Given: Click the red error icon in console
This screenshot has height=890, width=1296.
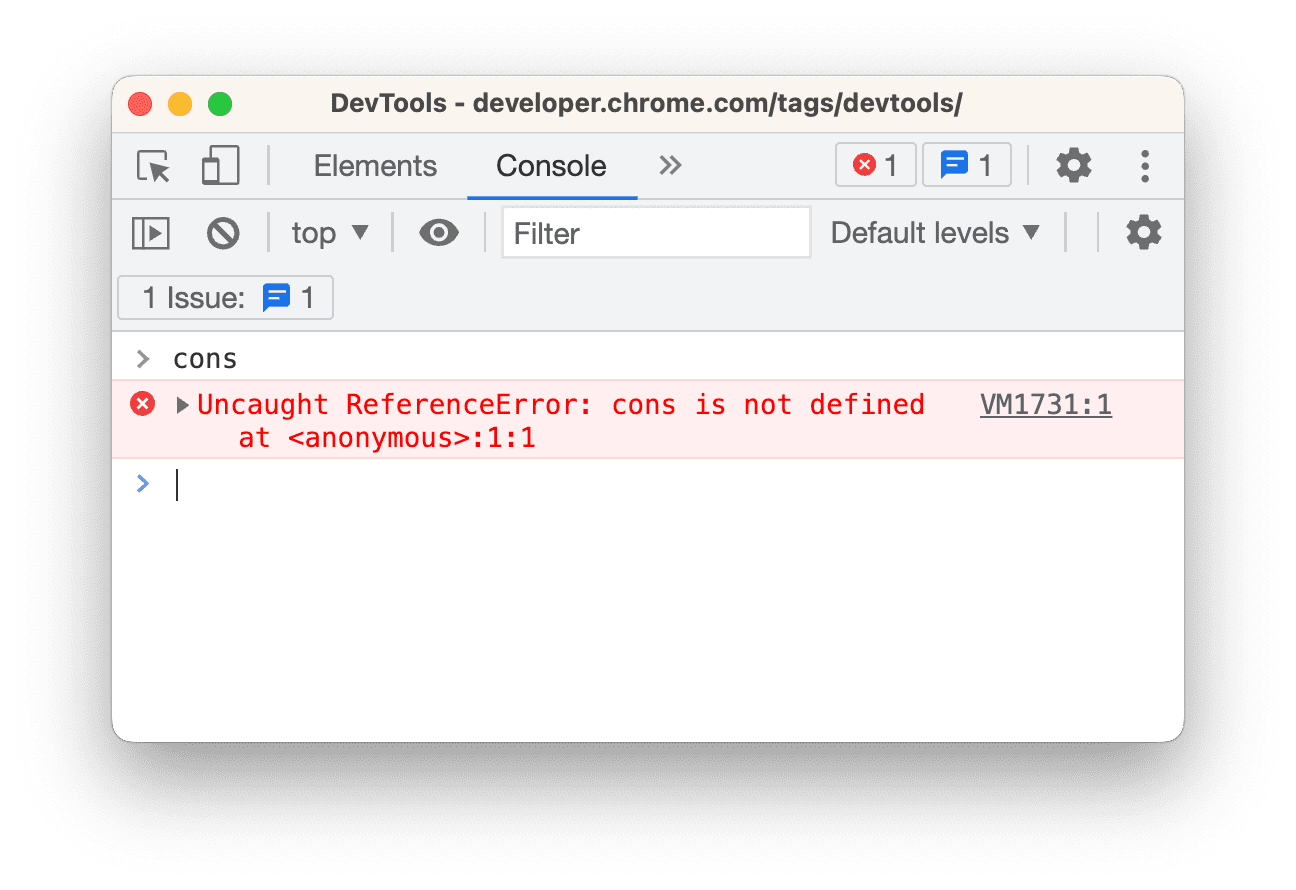Looking at the screenshot, I should (x=143, y=405).
